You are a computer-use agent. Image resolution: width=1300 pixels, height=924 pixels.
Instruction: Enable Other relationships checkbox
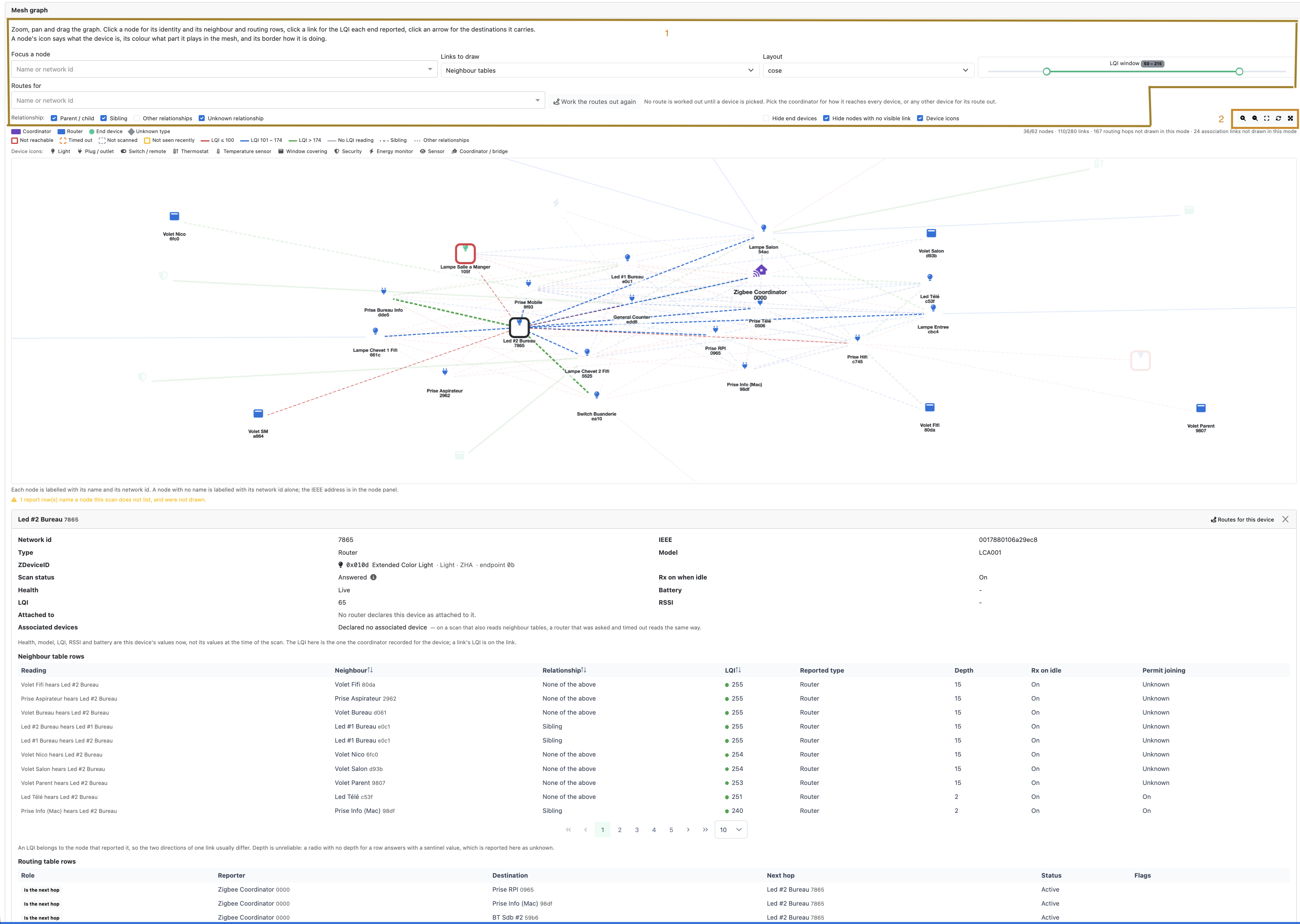[137, 118]
